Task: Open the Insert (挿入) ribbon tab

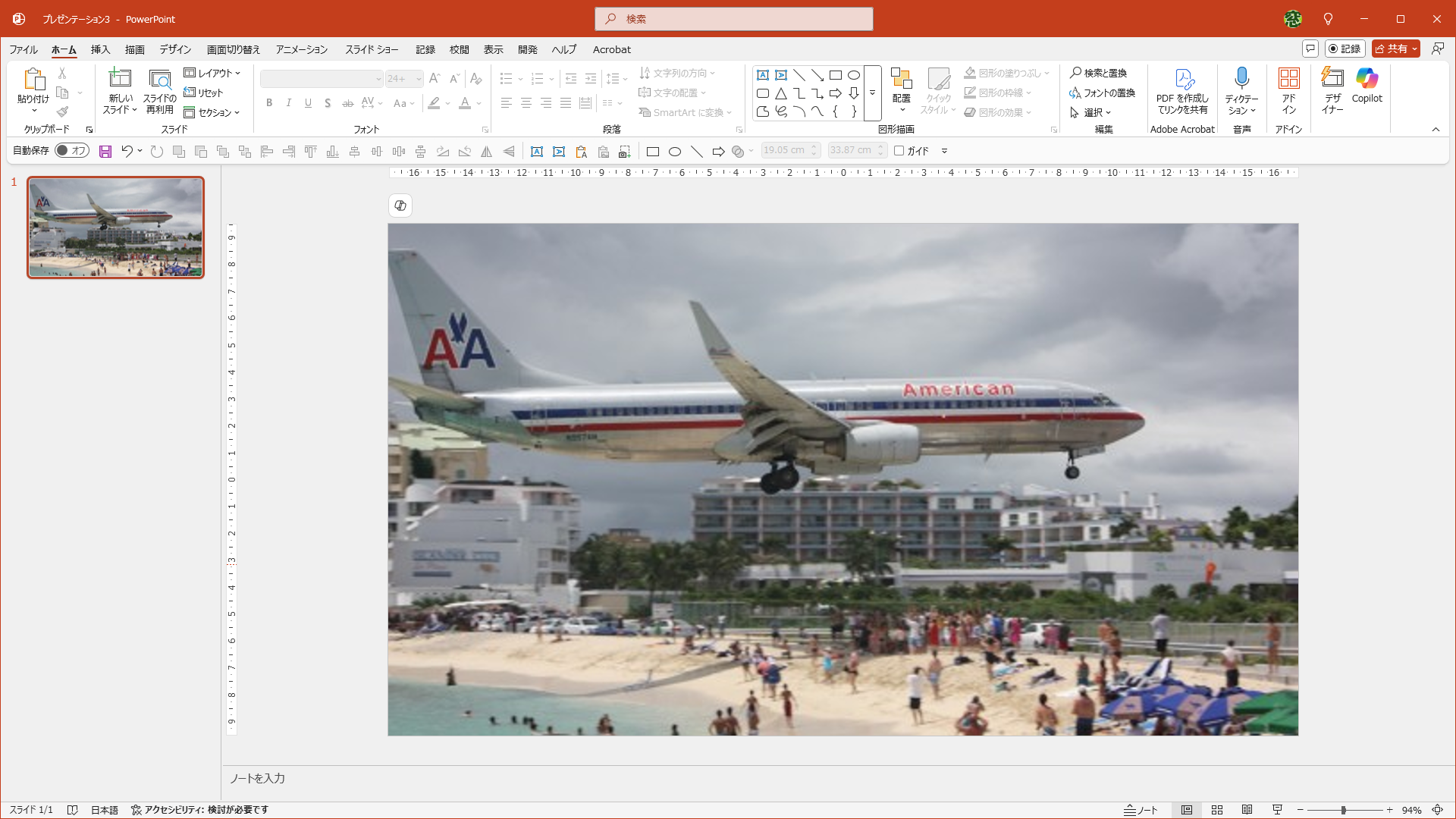Action: pos(100,49)
